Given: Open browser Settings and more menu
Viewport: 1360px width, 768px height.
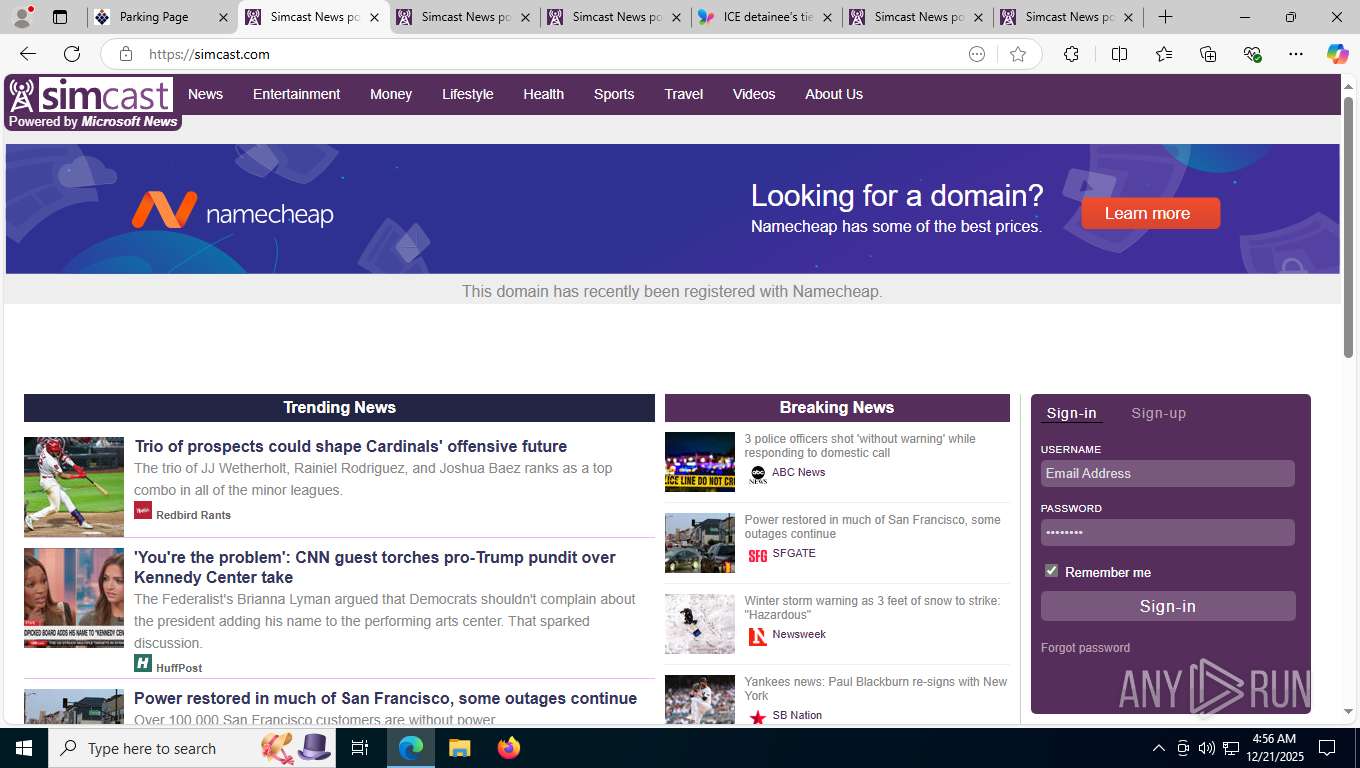Looking at the screenshot, I should click(x=1296, y=54).
